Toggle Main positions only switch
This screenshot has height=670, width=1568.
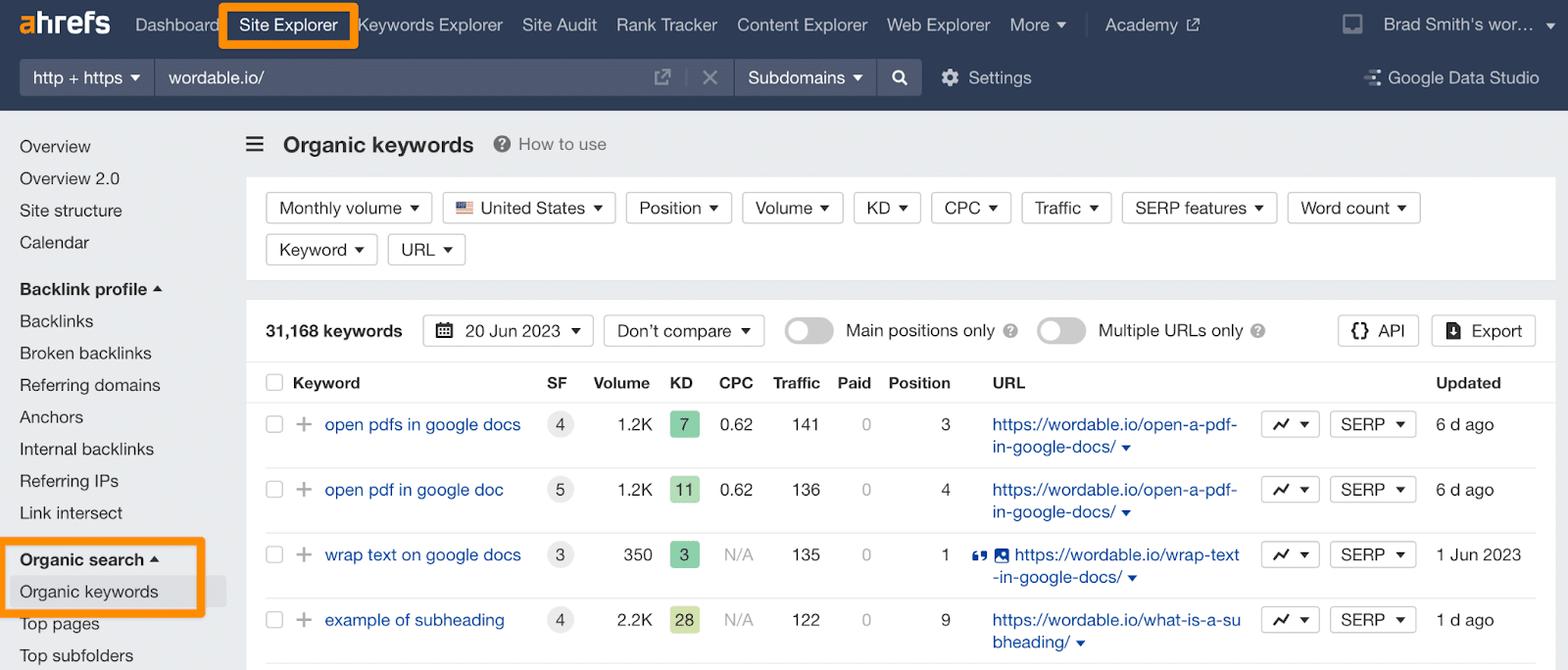(808, 331)
